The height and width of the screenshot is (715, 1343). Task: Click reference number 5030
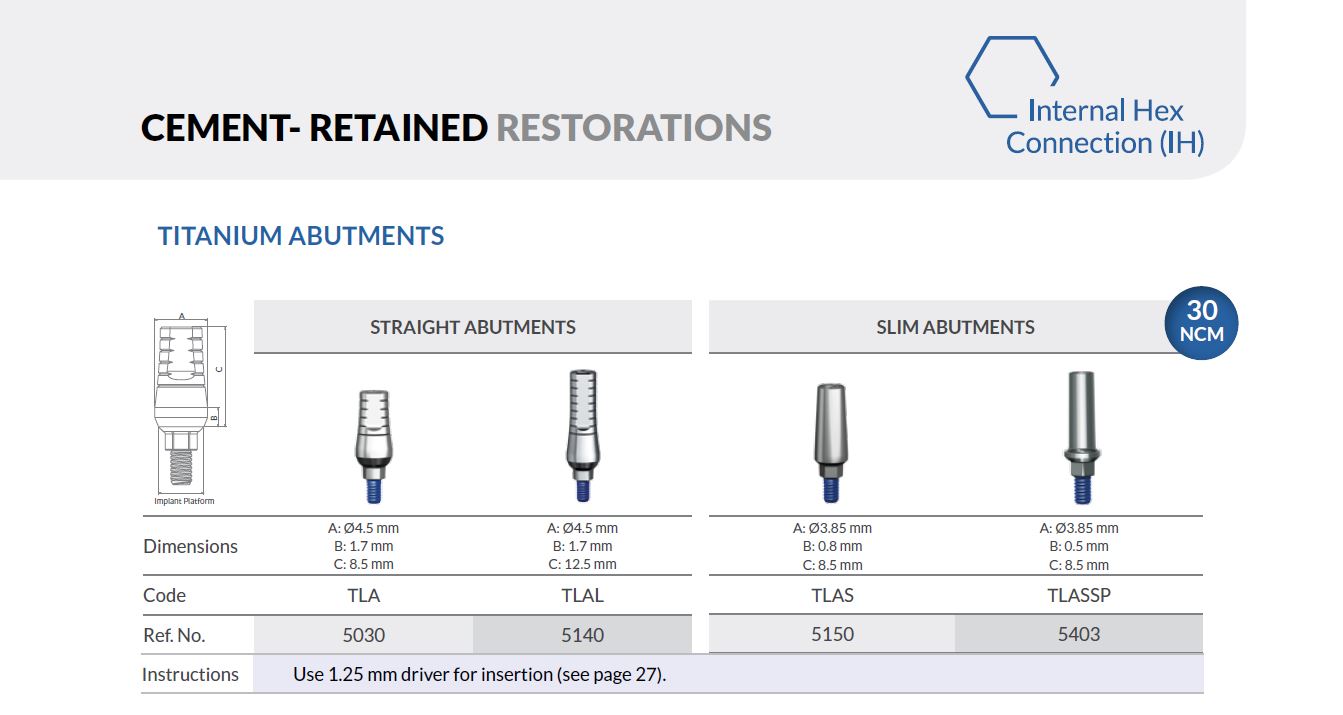click(x=363, y=635)
